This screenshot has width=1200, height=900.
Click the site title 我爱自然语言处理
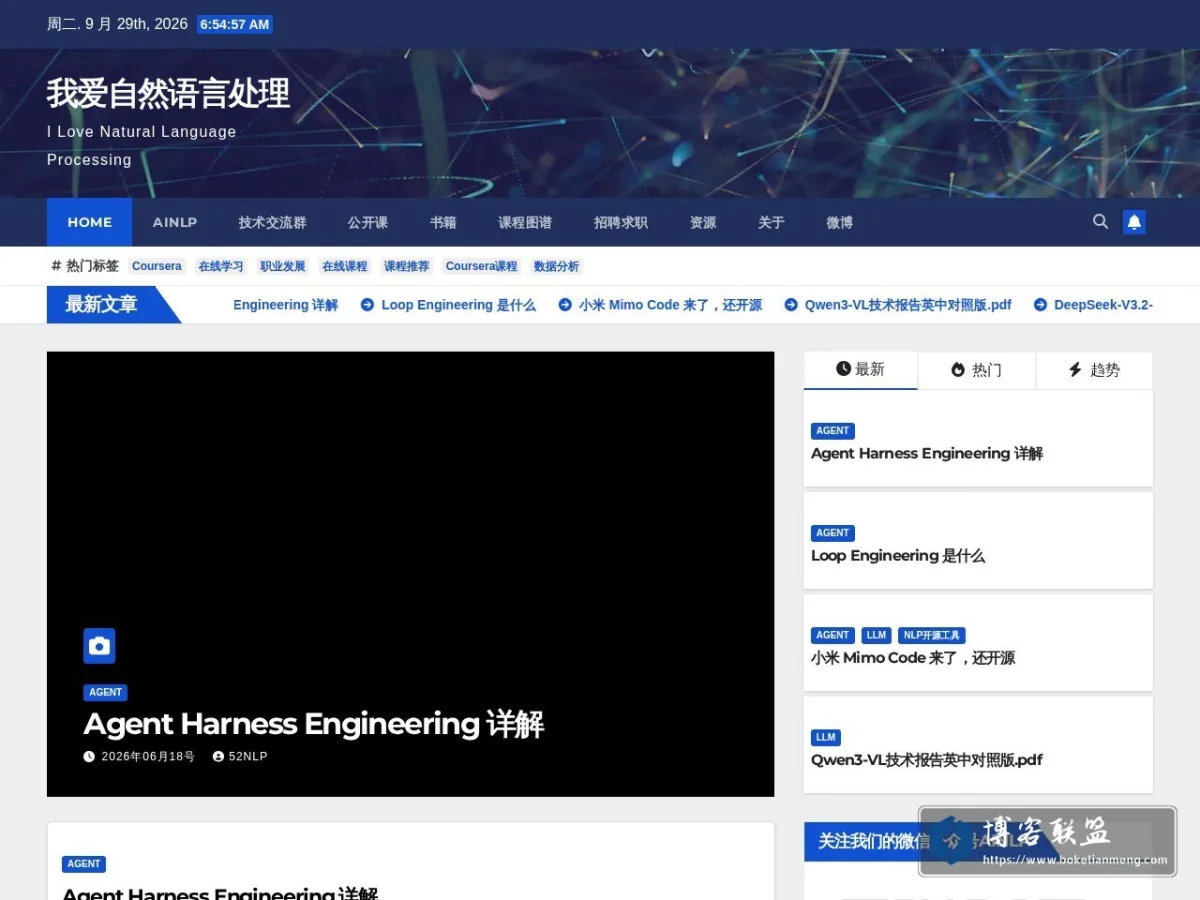(x=168, y=94)
